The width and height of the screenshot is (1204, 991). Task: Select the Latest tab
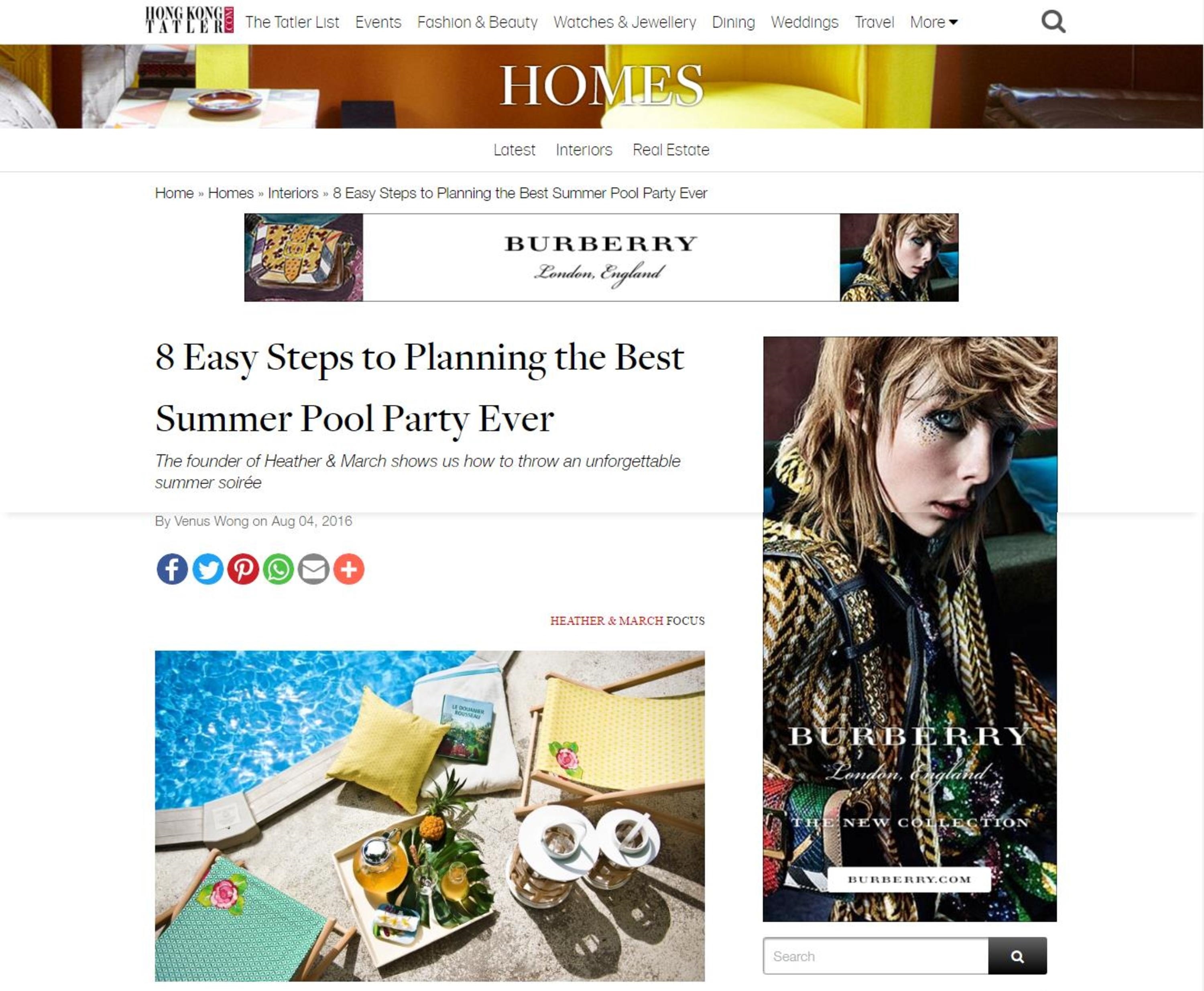coord(515,150)
